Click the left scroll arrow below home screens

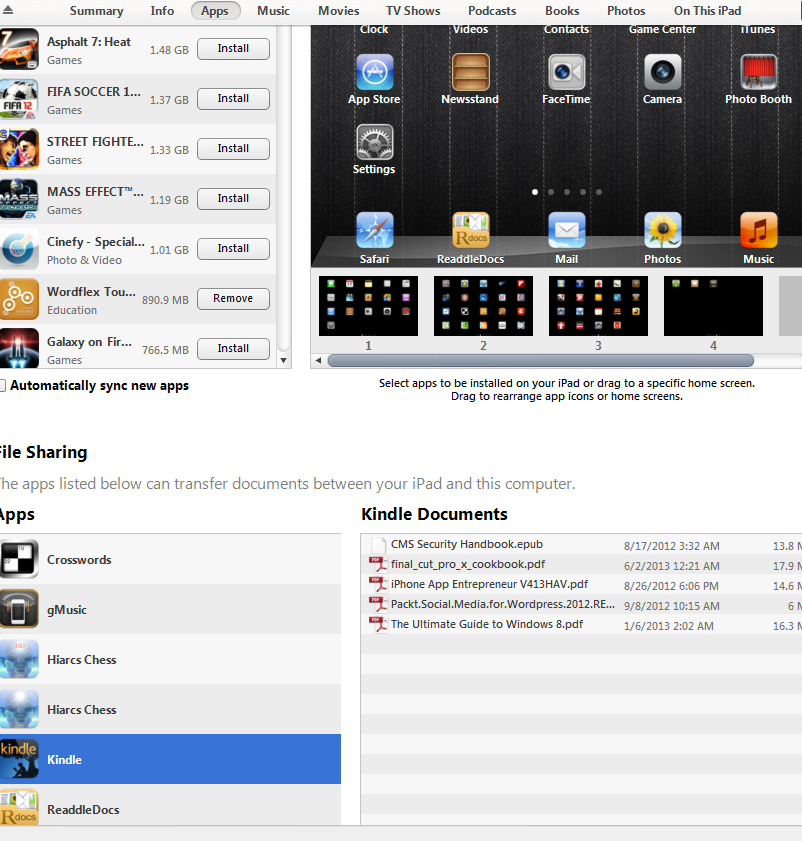click(318, 360)
